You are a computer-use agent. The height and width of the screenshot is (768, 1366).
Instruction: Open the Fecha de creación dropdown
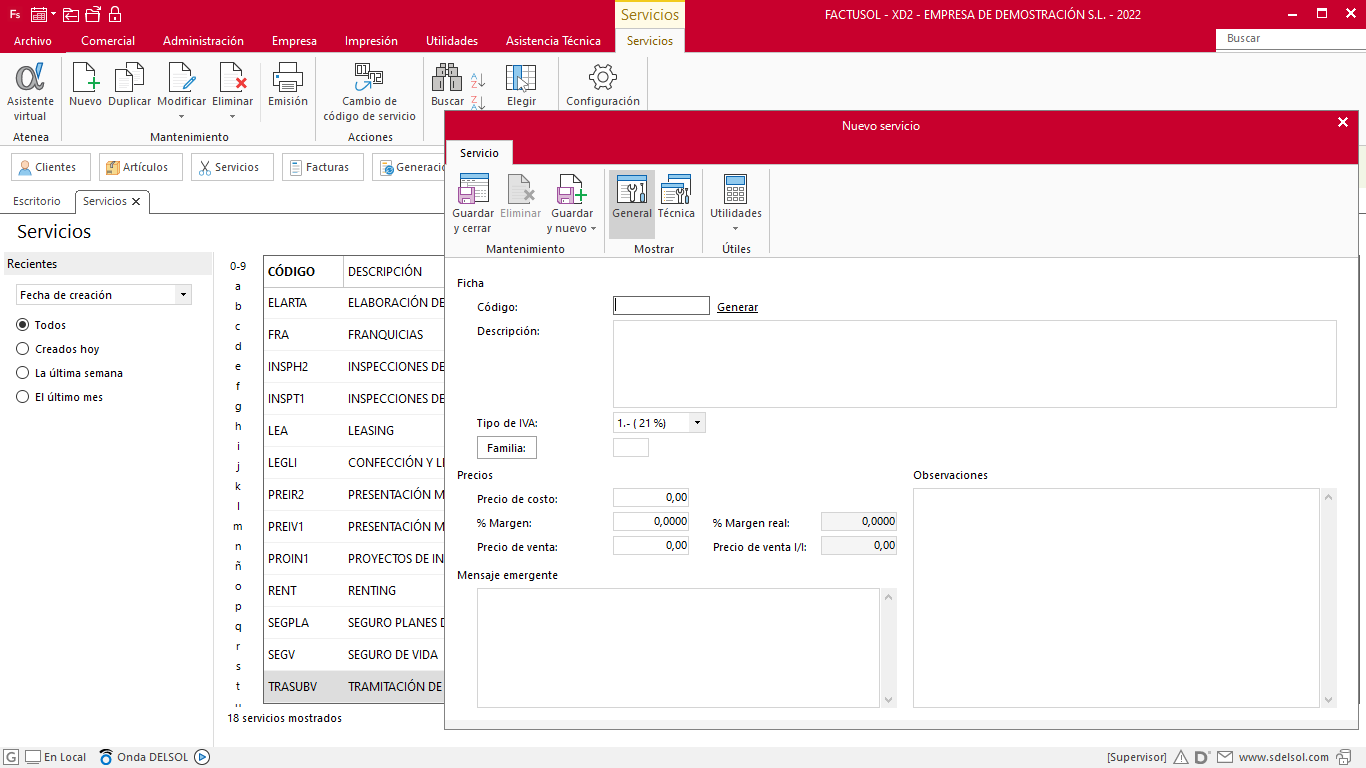(x=183, y=295)
